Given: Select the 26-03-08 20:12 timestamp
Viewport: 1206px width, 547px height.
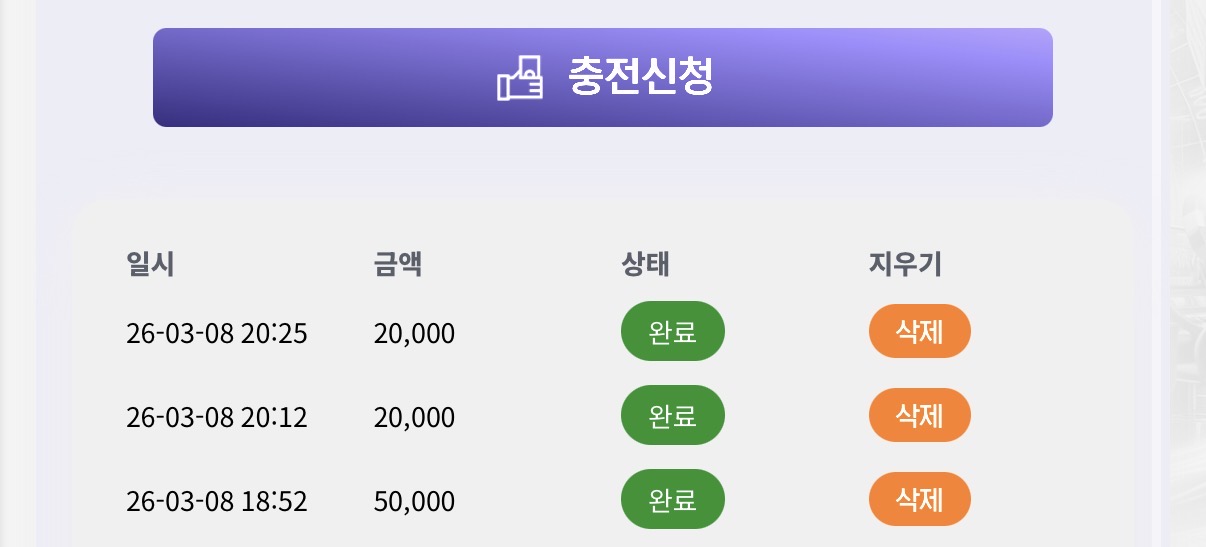Looking at the screenshot, I should (216, 417).
